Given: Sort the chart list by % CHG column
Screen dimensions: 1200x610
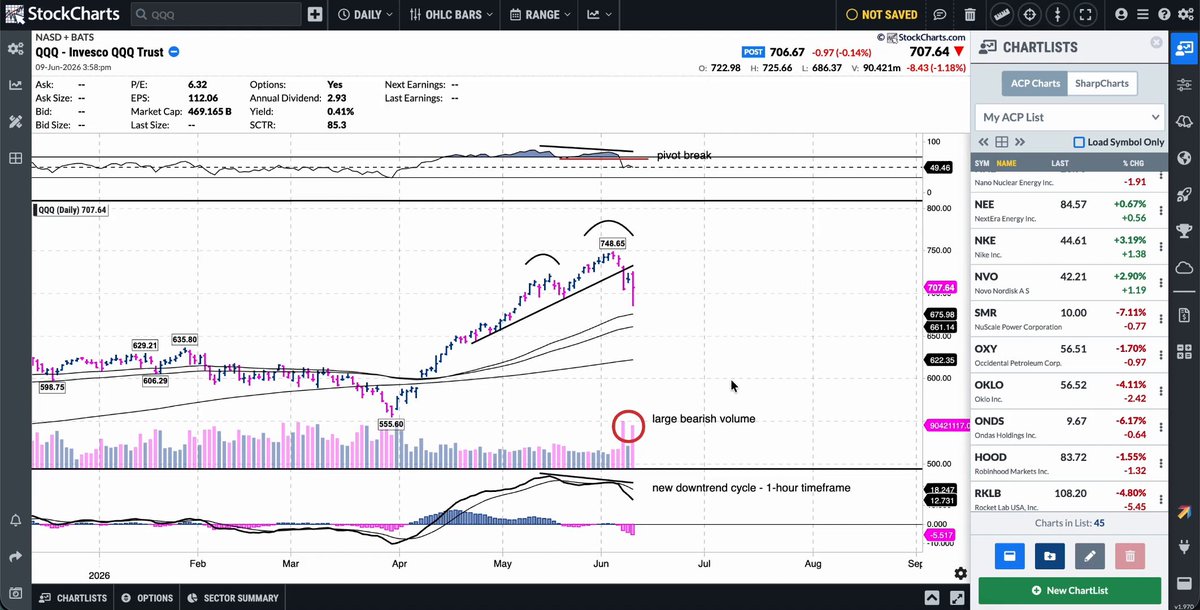Looking at the screenshot, I should coord(1132,163).
